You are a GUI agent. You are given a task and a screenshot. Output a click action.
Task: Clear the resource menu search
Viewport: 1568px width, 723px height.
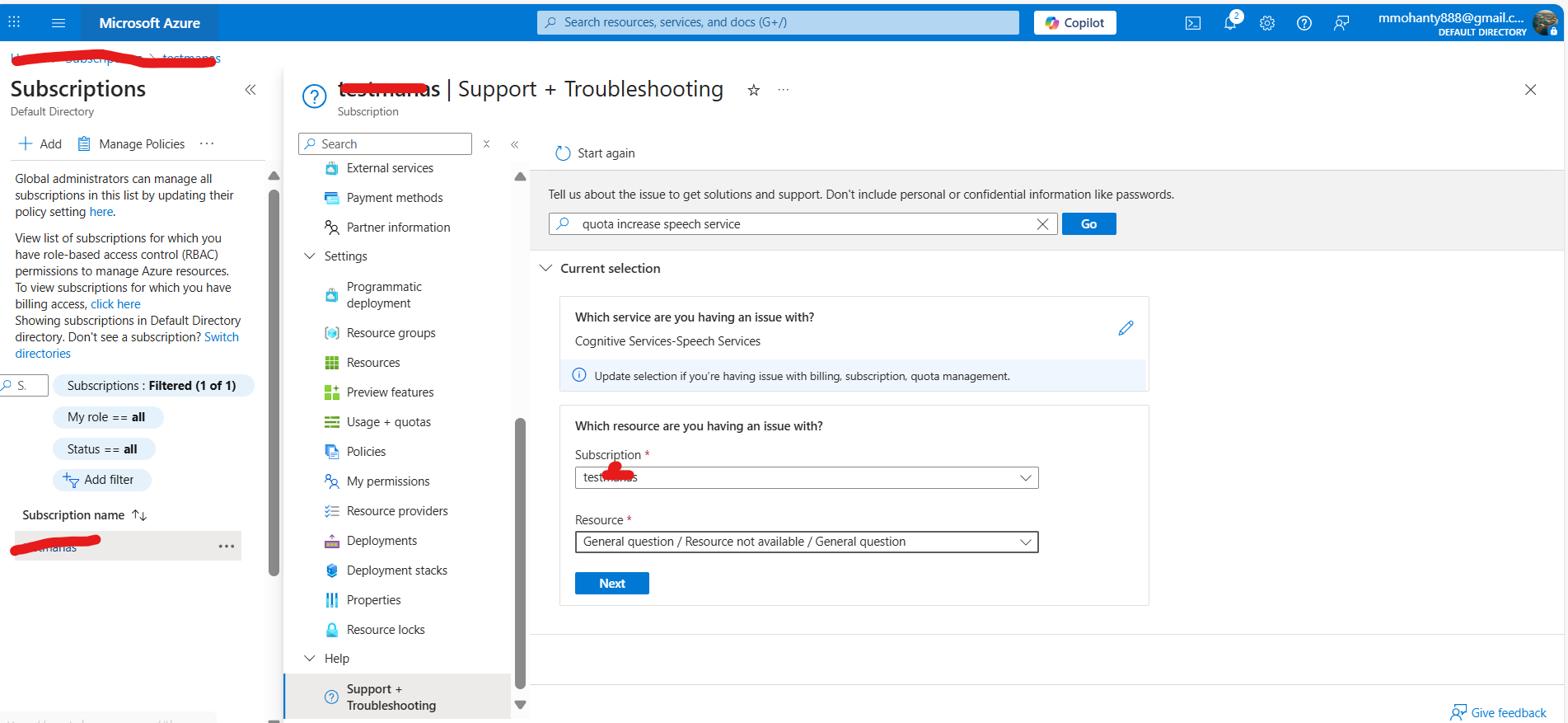(x=487, y=144)
